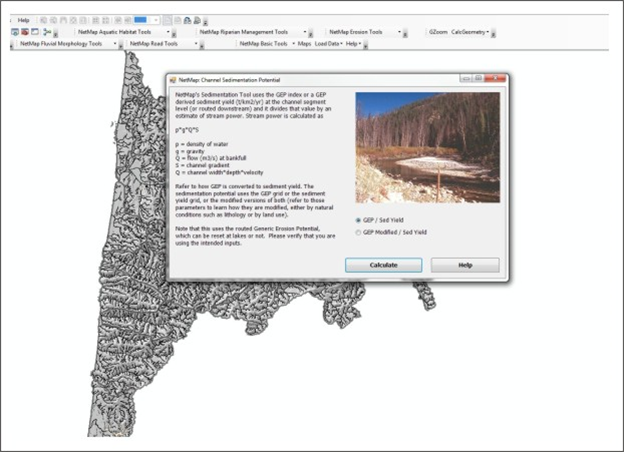Click the GZoom tool
This screenshot has height=452, width=624.
[438, 32]
